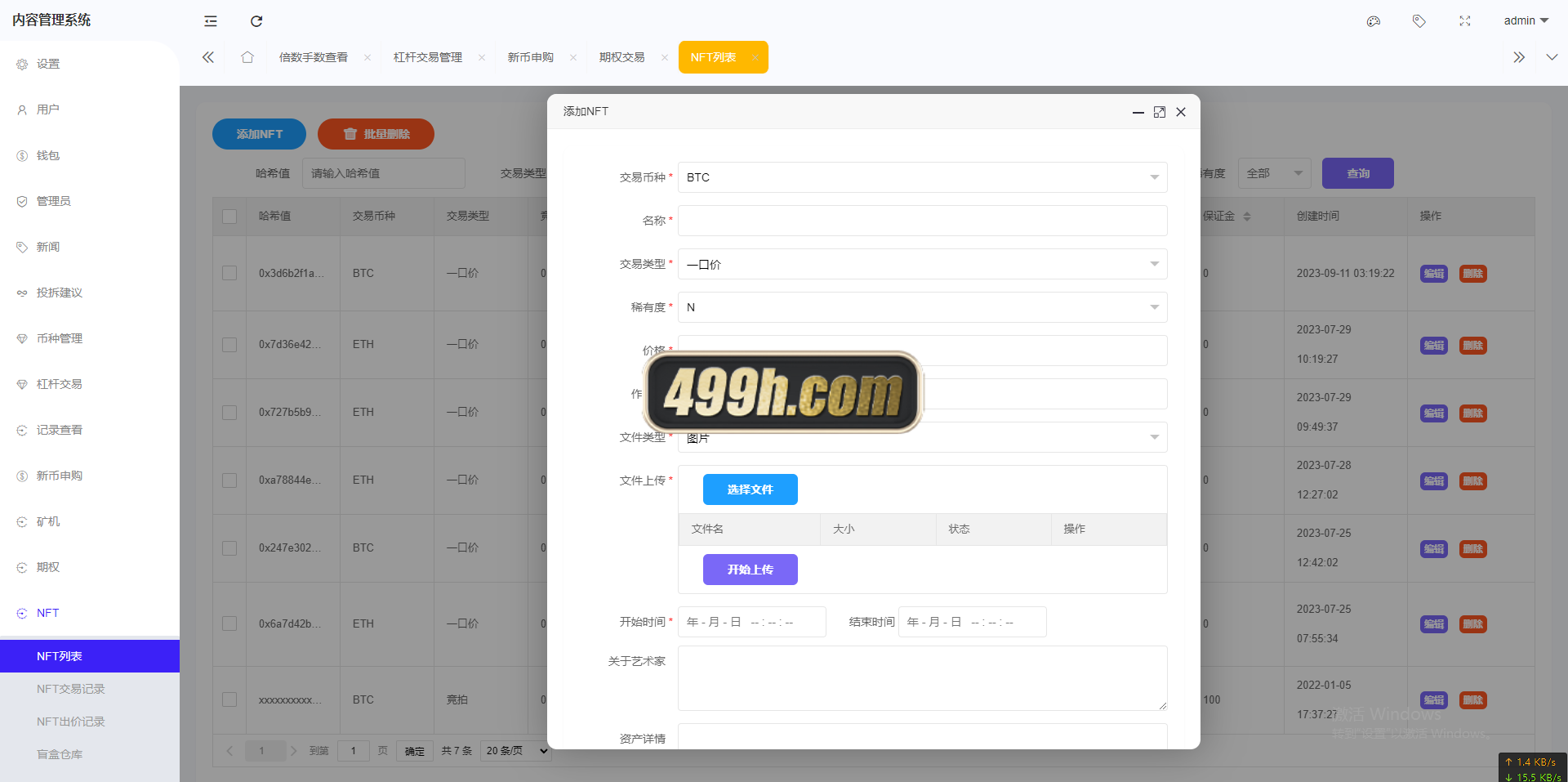
Task: Focus the 哈希值 search input
Action: coord(384,173)
